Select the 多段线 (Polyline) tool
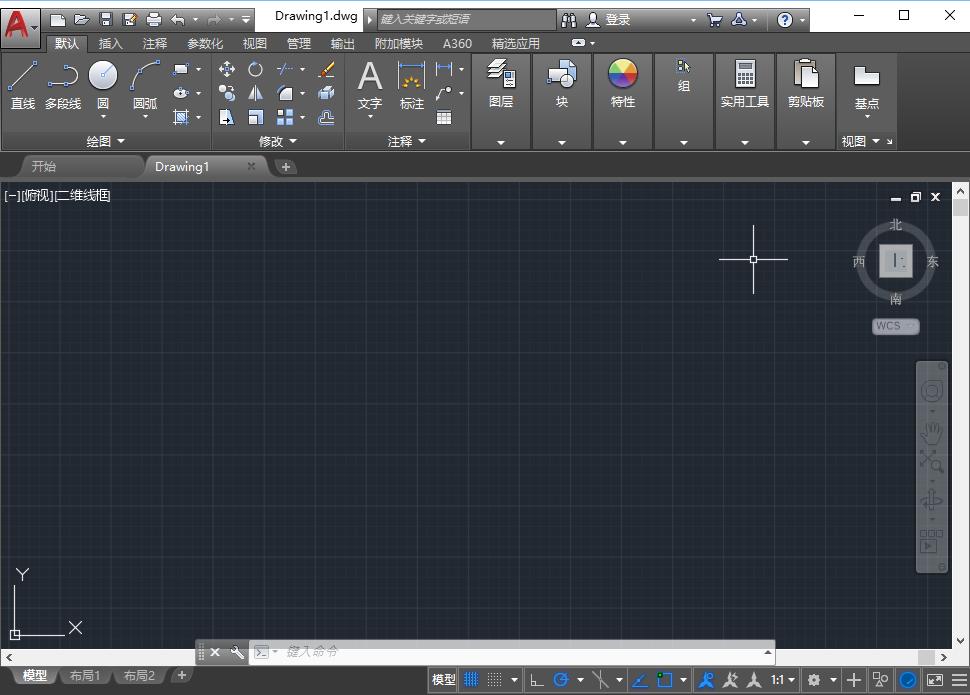The image size is (970, 695). [62, 76]
